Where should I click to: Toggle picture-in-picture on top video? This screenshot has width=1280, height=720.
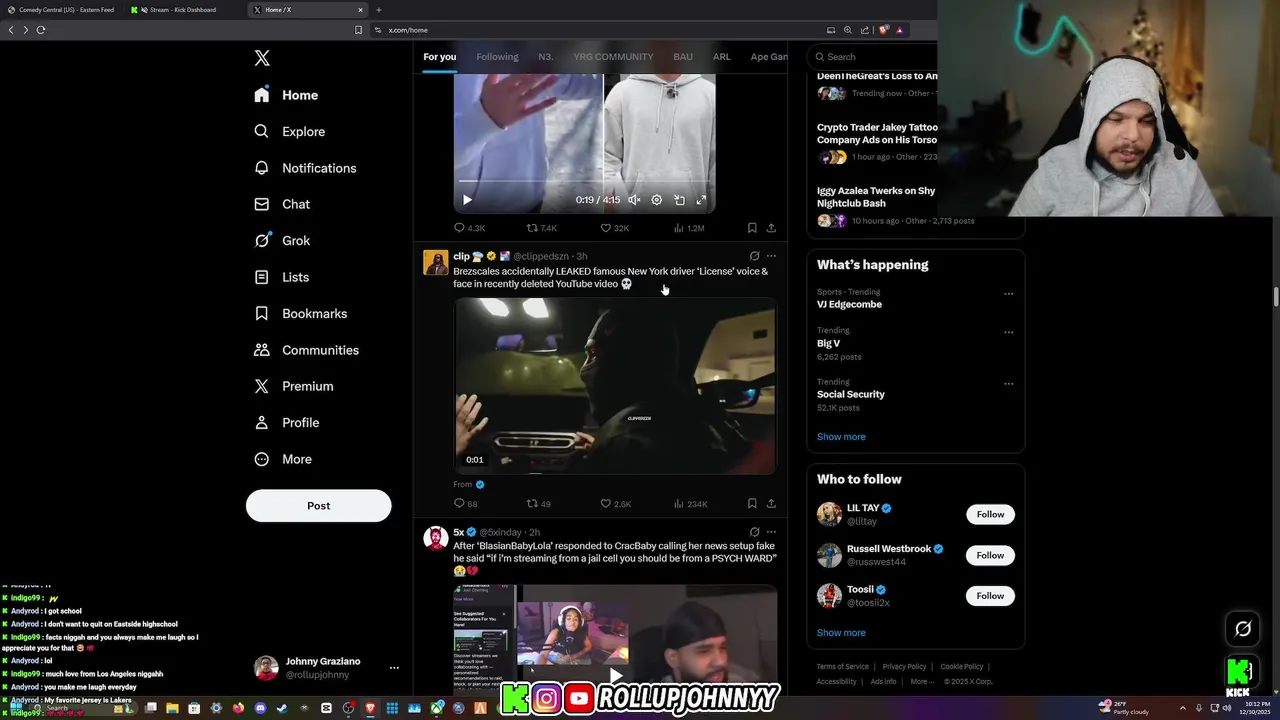point(679,200)
